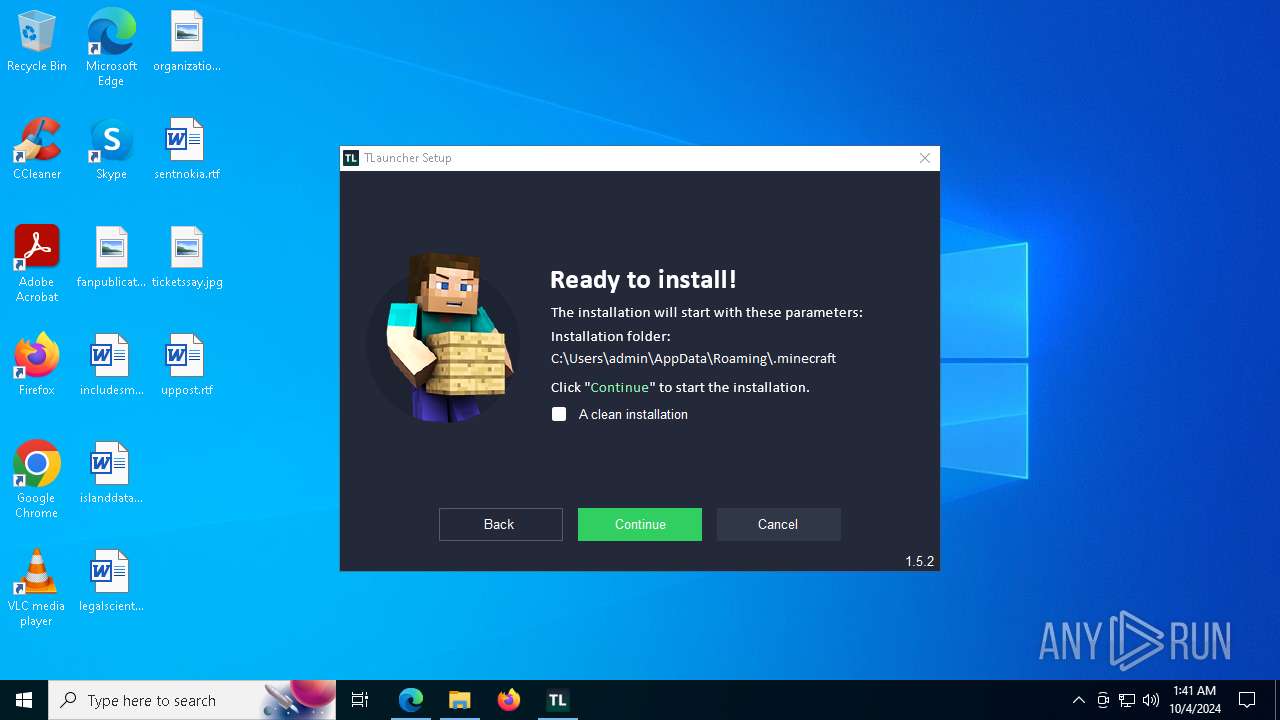Open Firefox from the taskbar
This screenshot has height=720, width=1280.
pos(509,700)
